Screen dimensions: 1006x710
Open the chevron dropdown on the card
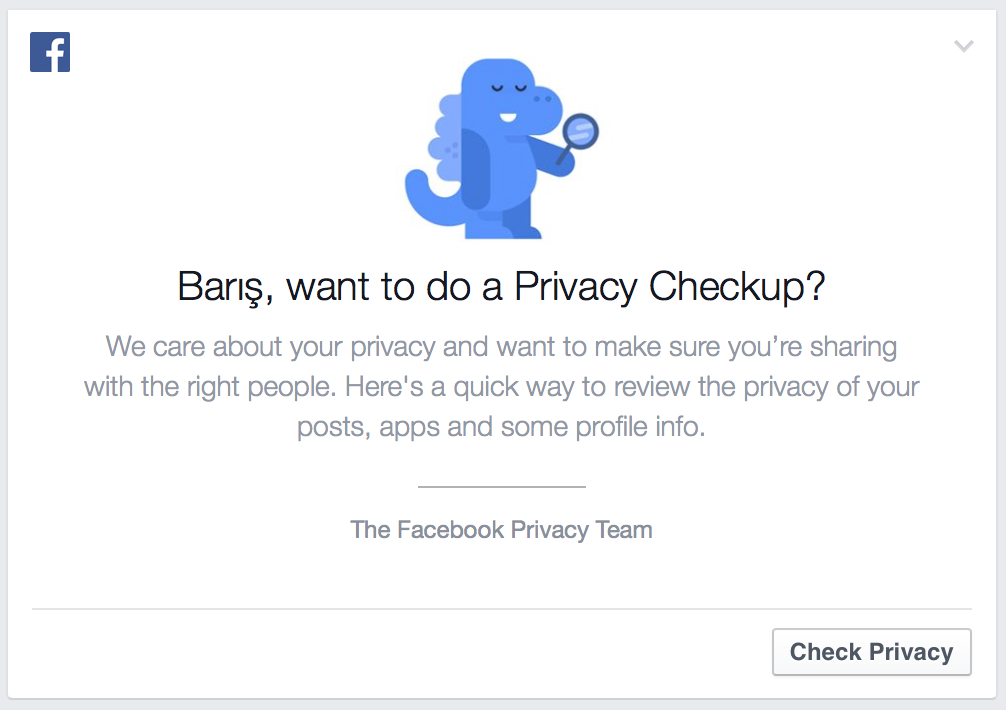[x=964, y=46]
